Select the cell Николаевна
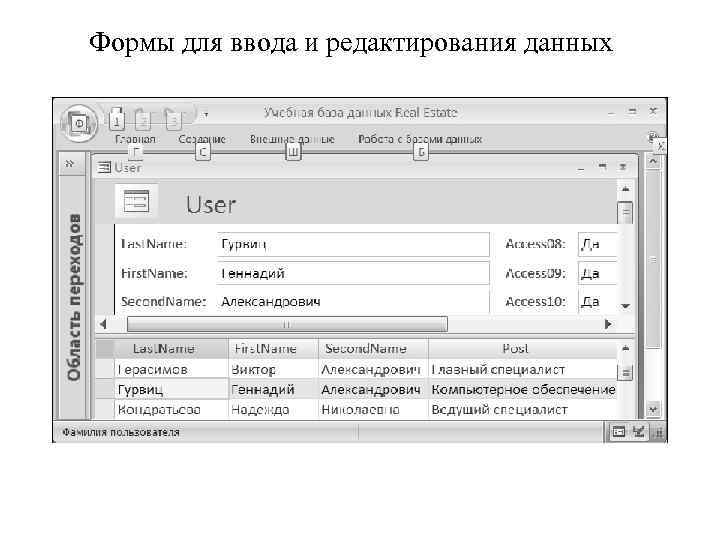Image resolution: width=720 pixels, height=540 pixels. click(x=373, y=409)
